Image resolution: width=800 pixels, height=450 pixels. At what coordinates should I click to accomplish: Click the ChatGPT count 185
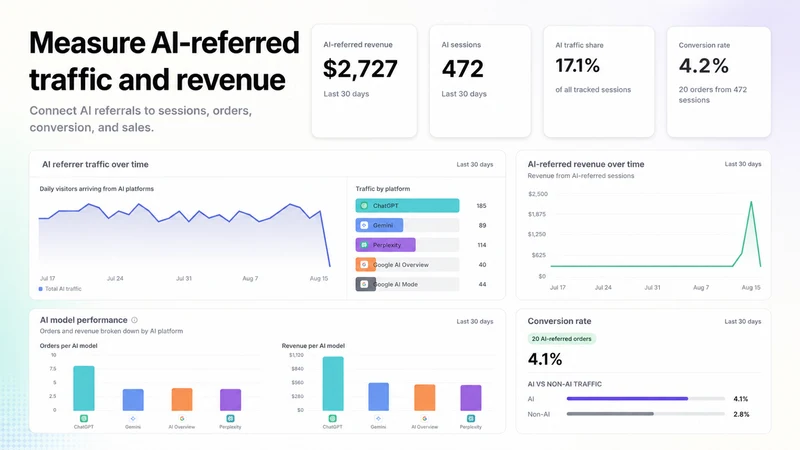point(481,206)
